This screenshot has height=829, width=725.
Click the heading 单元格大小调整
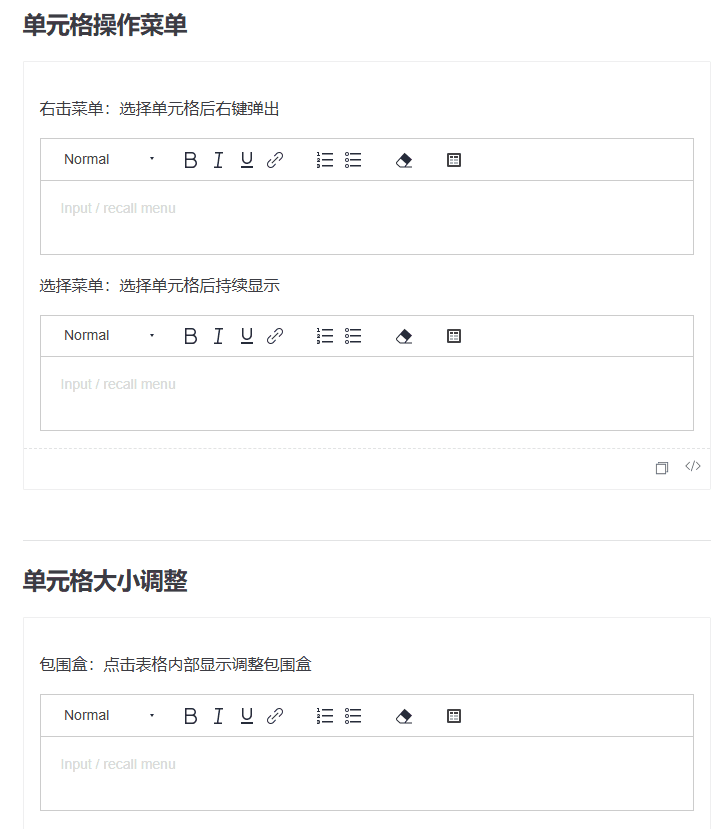[x=105, y=581]
